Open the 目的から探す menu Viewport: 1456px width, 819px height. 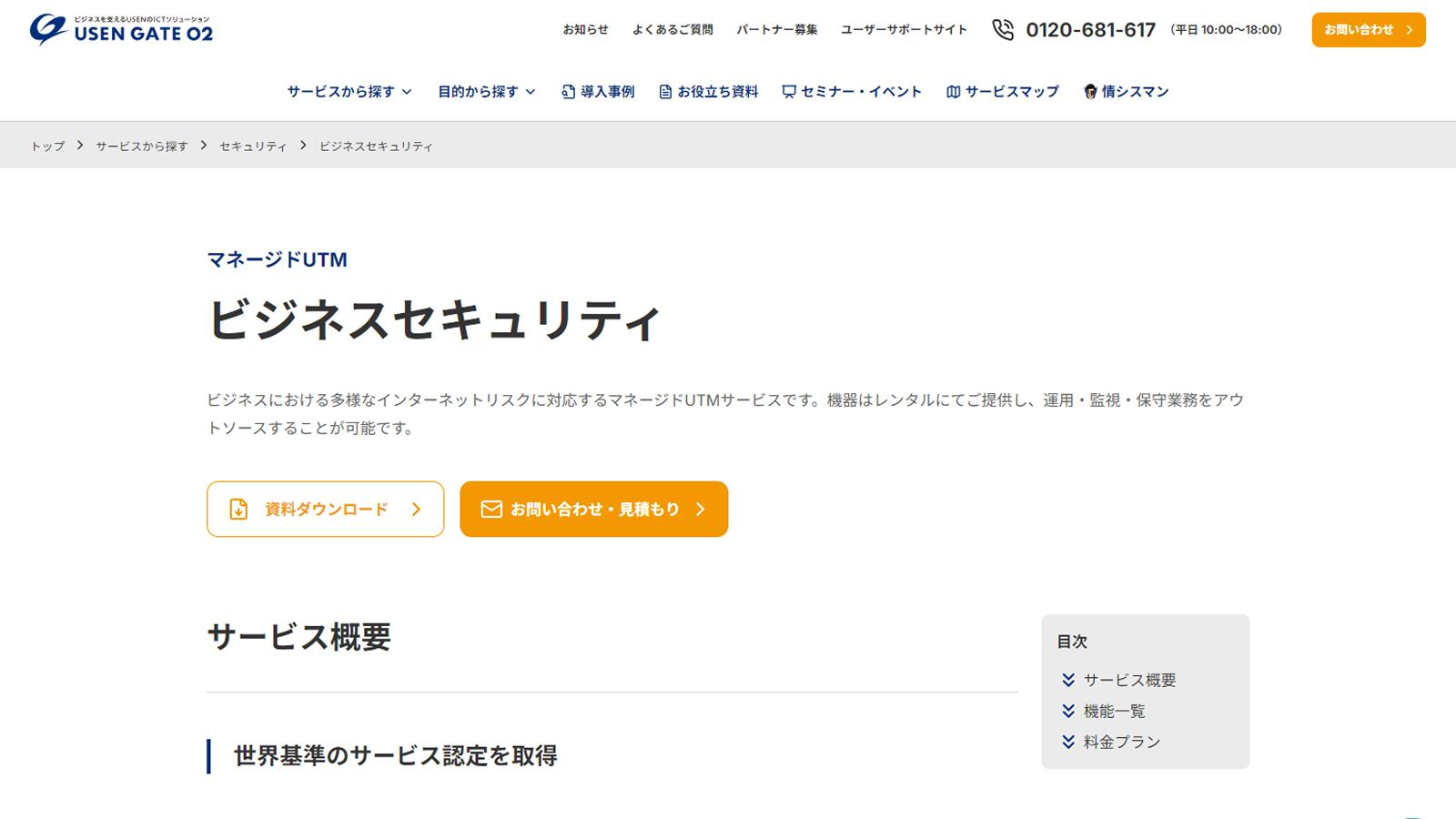(488, 92)
